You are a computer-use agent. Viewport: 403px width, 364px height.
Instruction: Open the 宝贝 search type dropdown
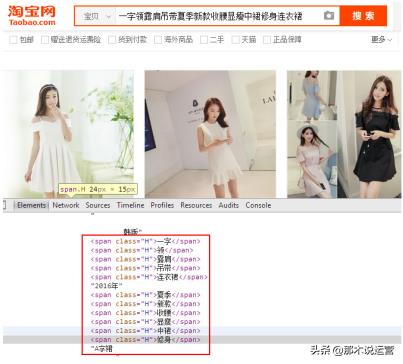(97, 16)
